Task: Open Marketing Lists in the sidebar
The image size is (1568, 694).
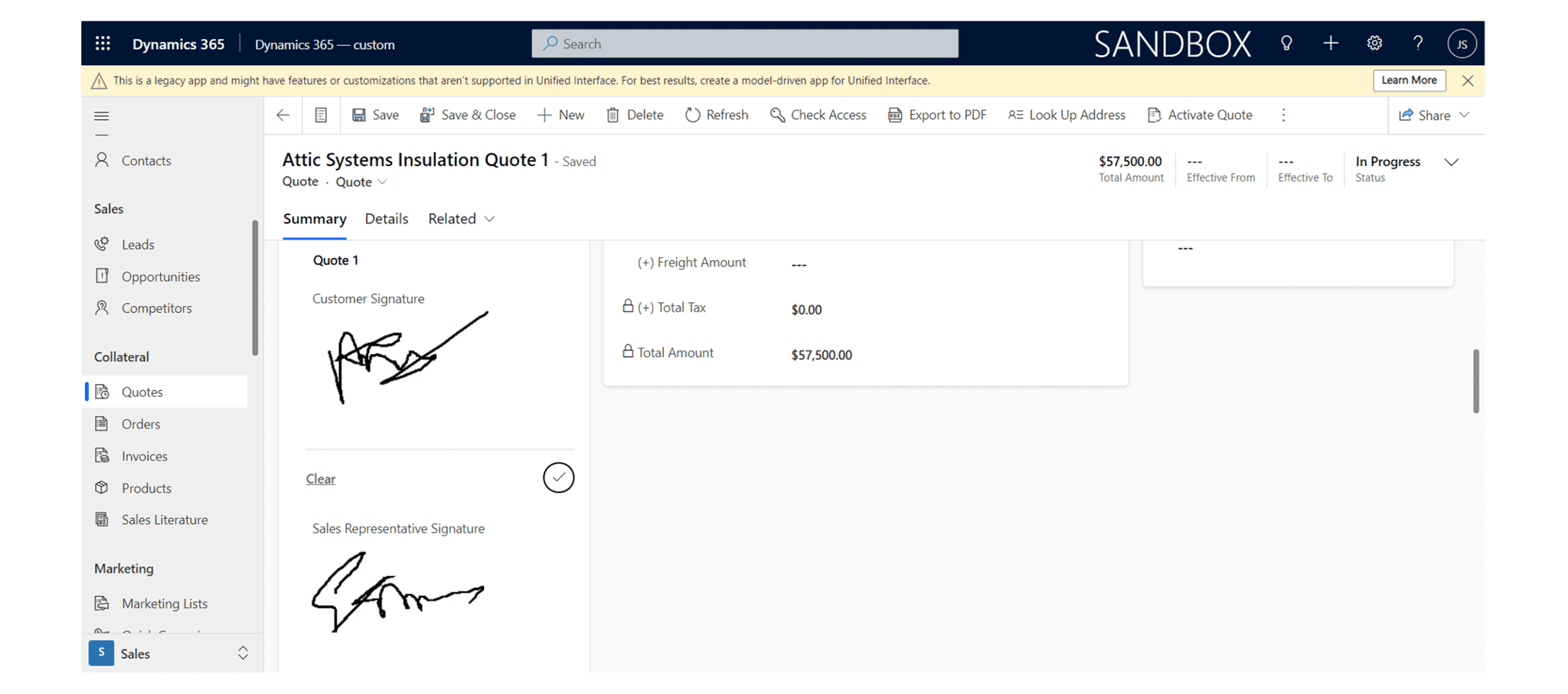Action: coord(165,604)
